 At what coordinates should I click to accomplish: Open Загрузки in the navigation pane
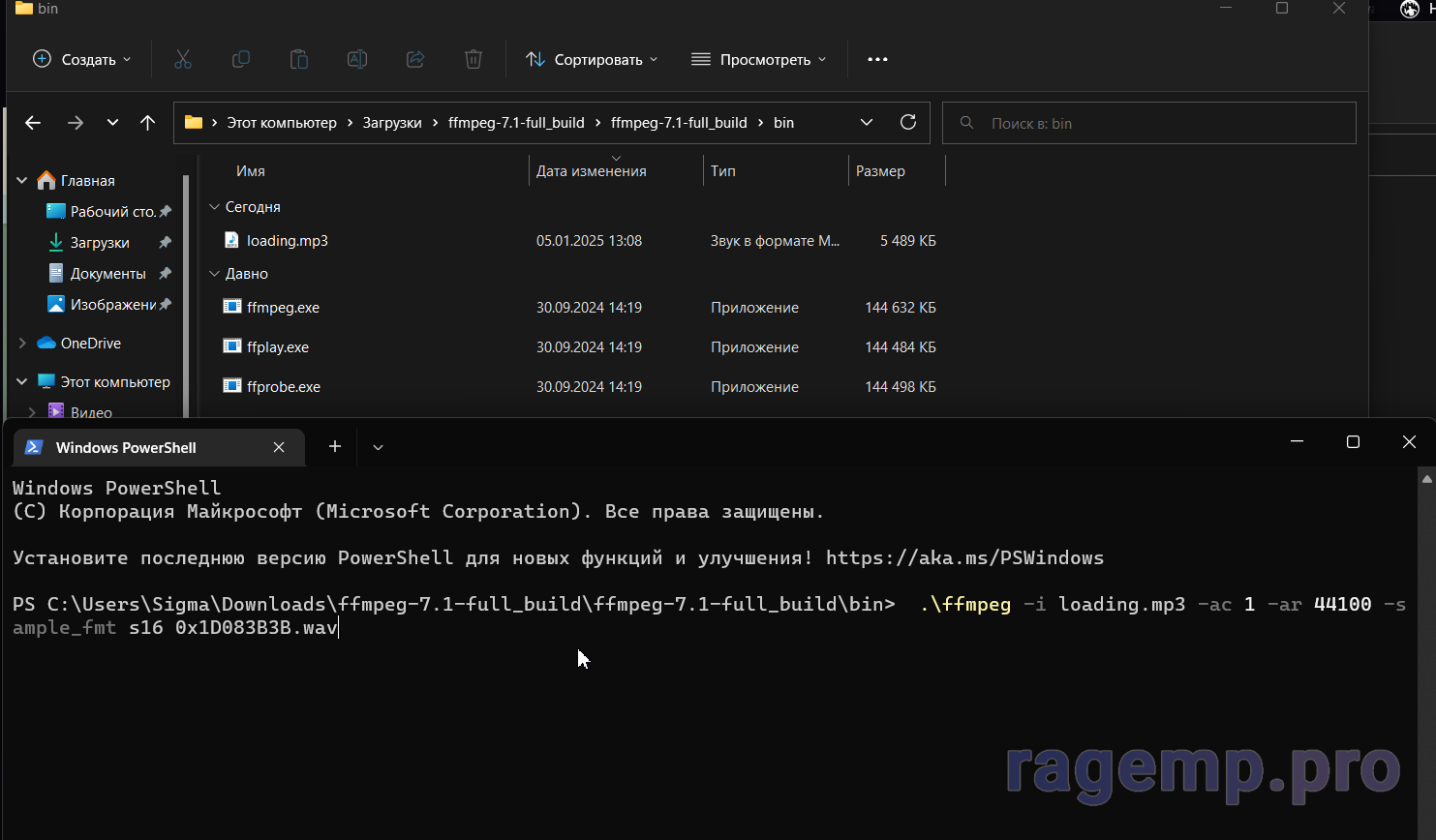click(100, 243)
